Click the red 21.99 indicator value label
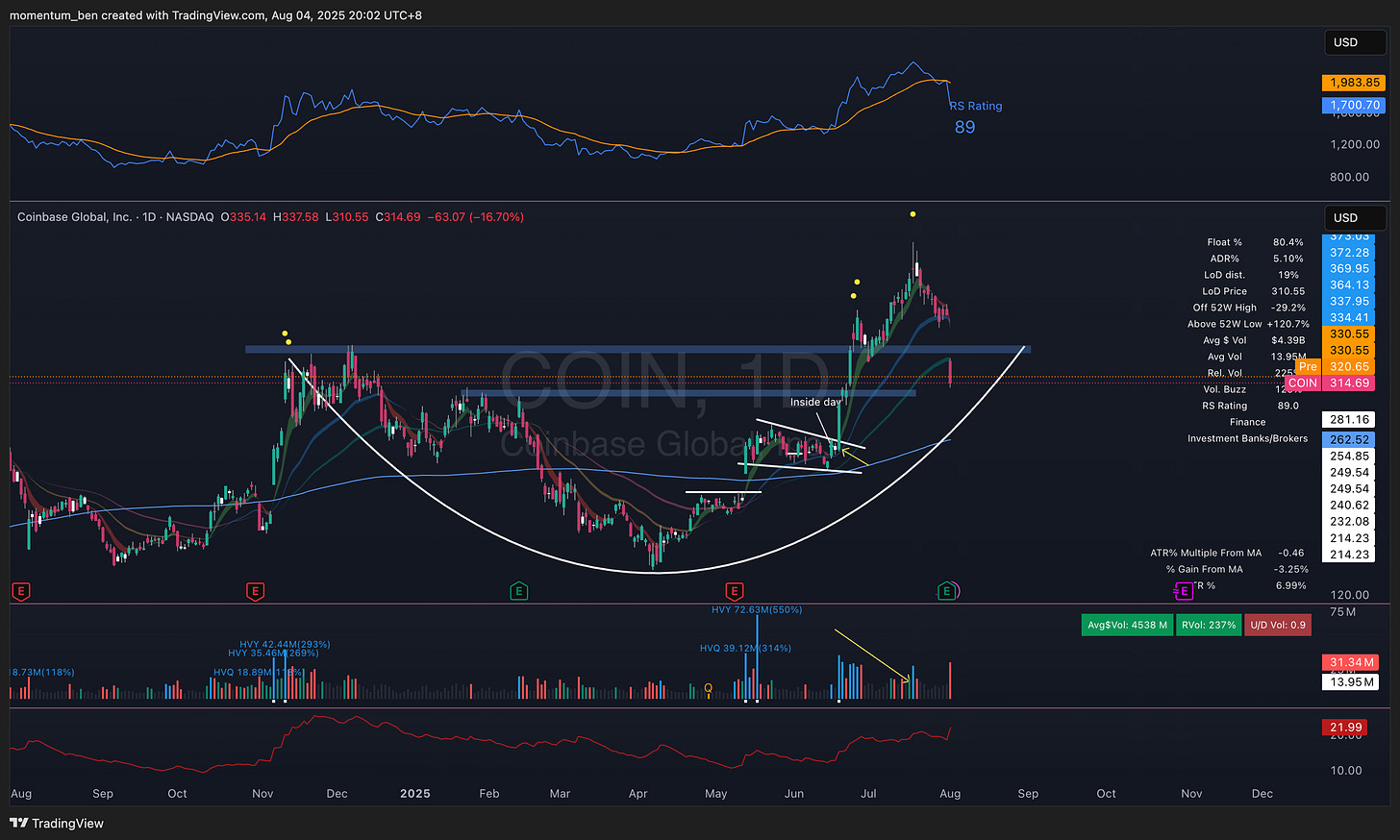This screenshot has width=1400, height=840. click(x=1346, y=728)
